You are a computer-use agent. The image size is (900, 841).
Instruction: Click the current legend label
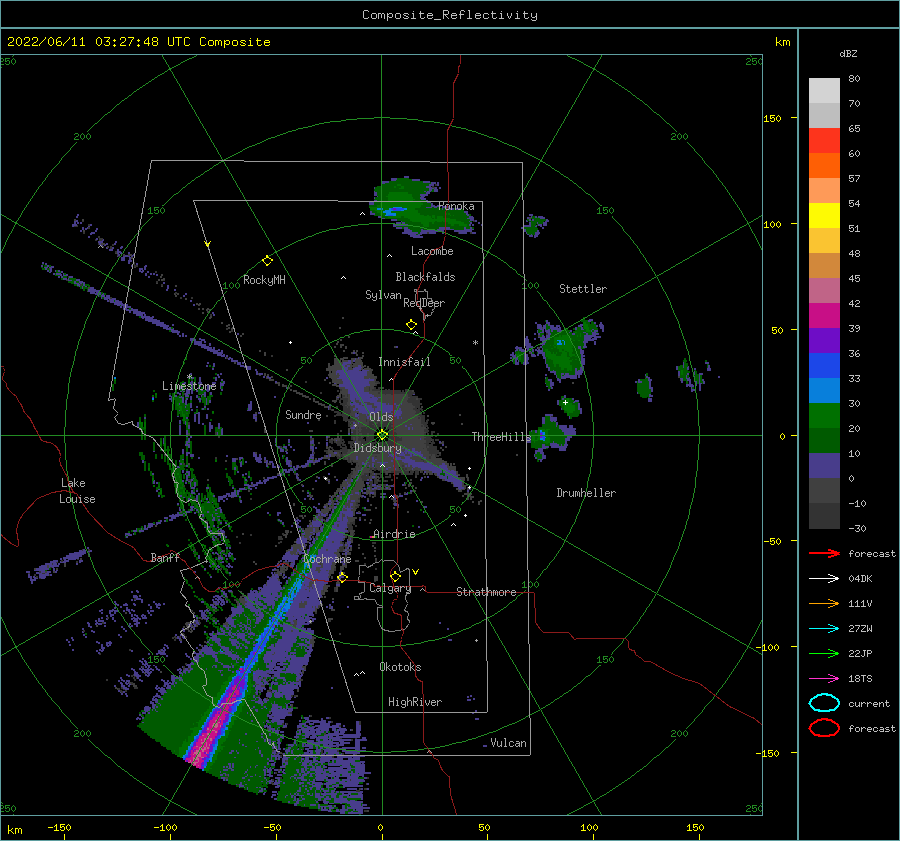tap(869, 703)
